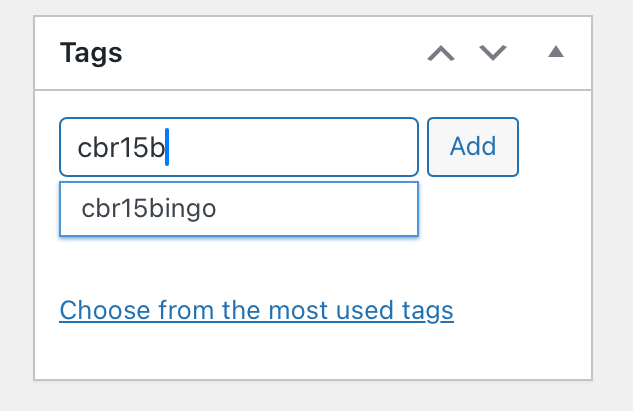Open the Choose from most used tags link

pos(257,311)
